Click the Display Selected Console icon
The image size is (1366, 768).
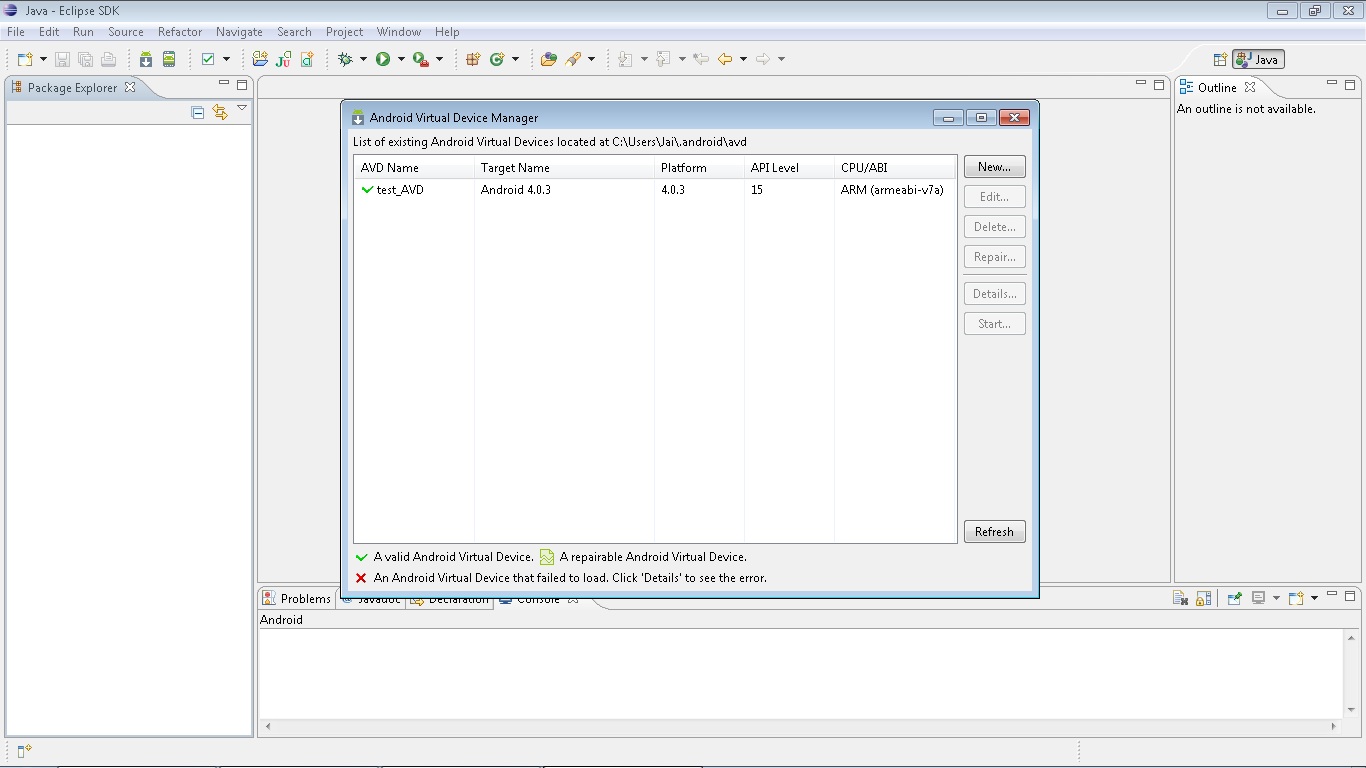click(x=1259, y=598)
